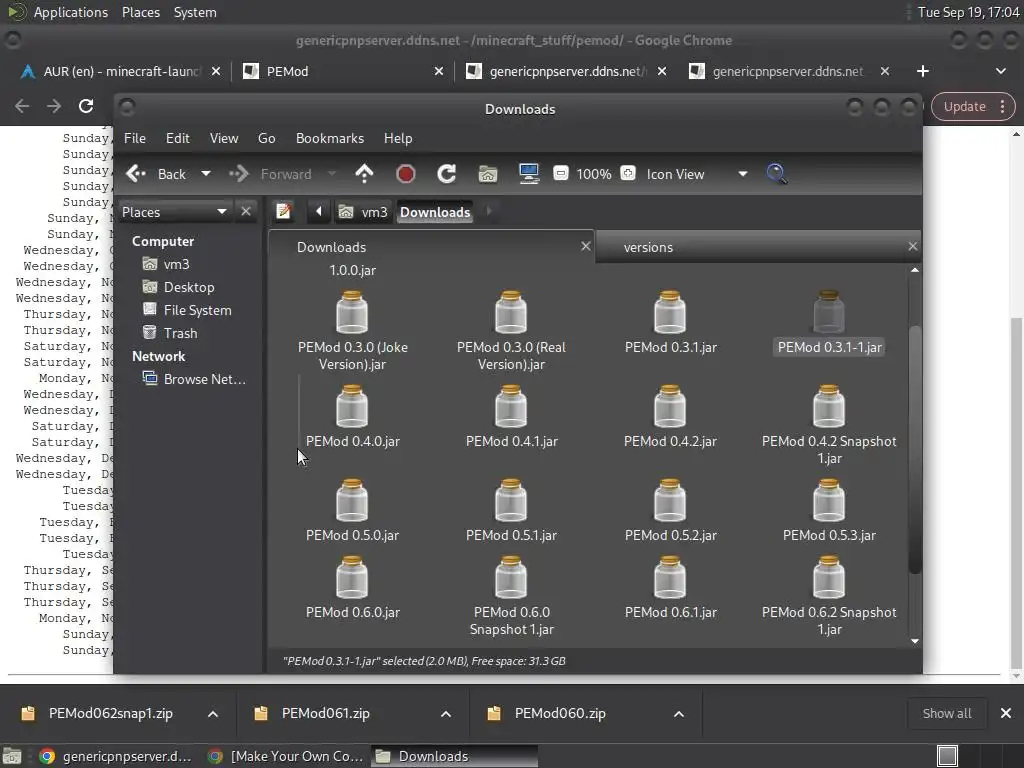Expand PEMod061.zip download options
The width and height of the screenshot is (1024, 768).
pos(446,714)
